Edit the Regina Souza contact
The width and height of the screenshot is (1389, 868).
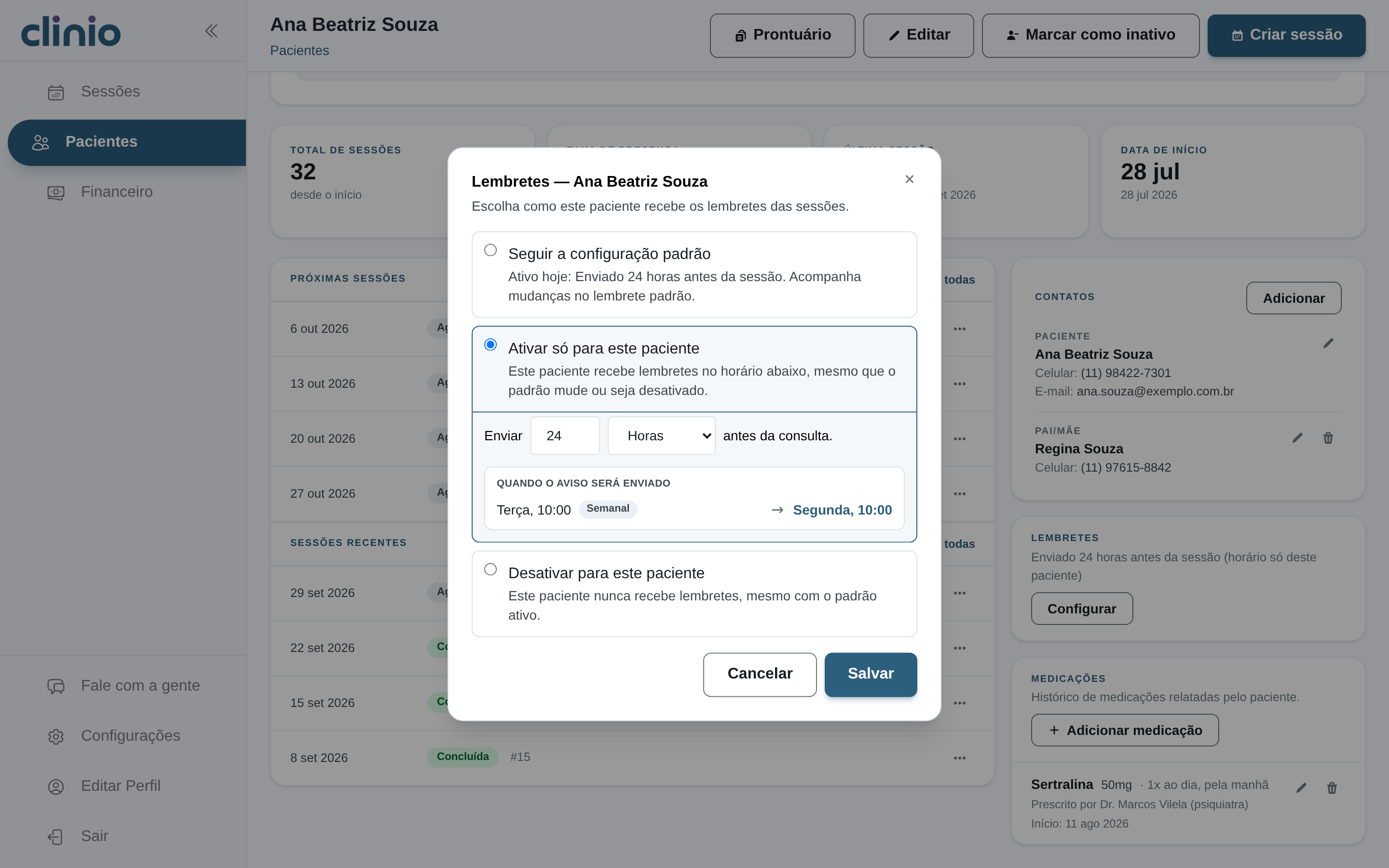tap(1297, 438)
